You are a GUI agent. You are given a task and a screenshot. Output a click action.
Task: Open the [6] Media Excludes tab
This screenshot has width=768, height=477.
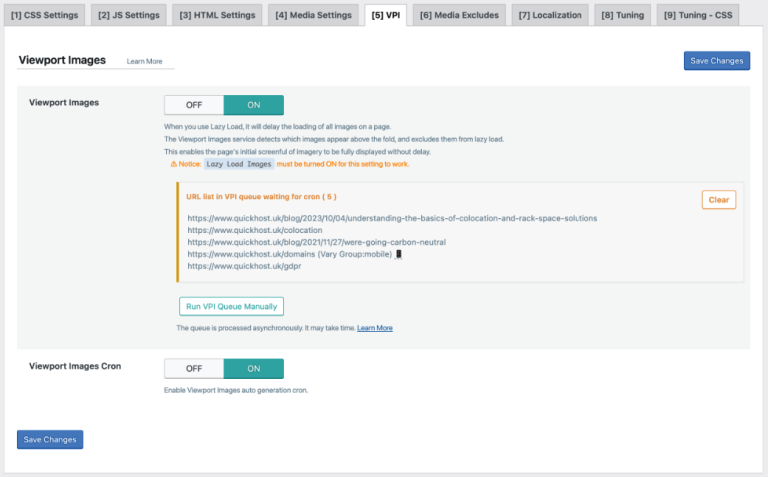pos(459,15)
